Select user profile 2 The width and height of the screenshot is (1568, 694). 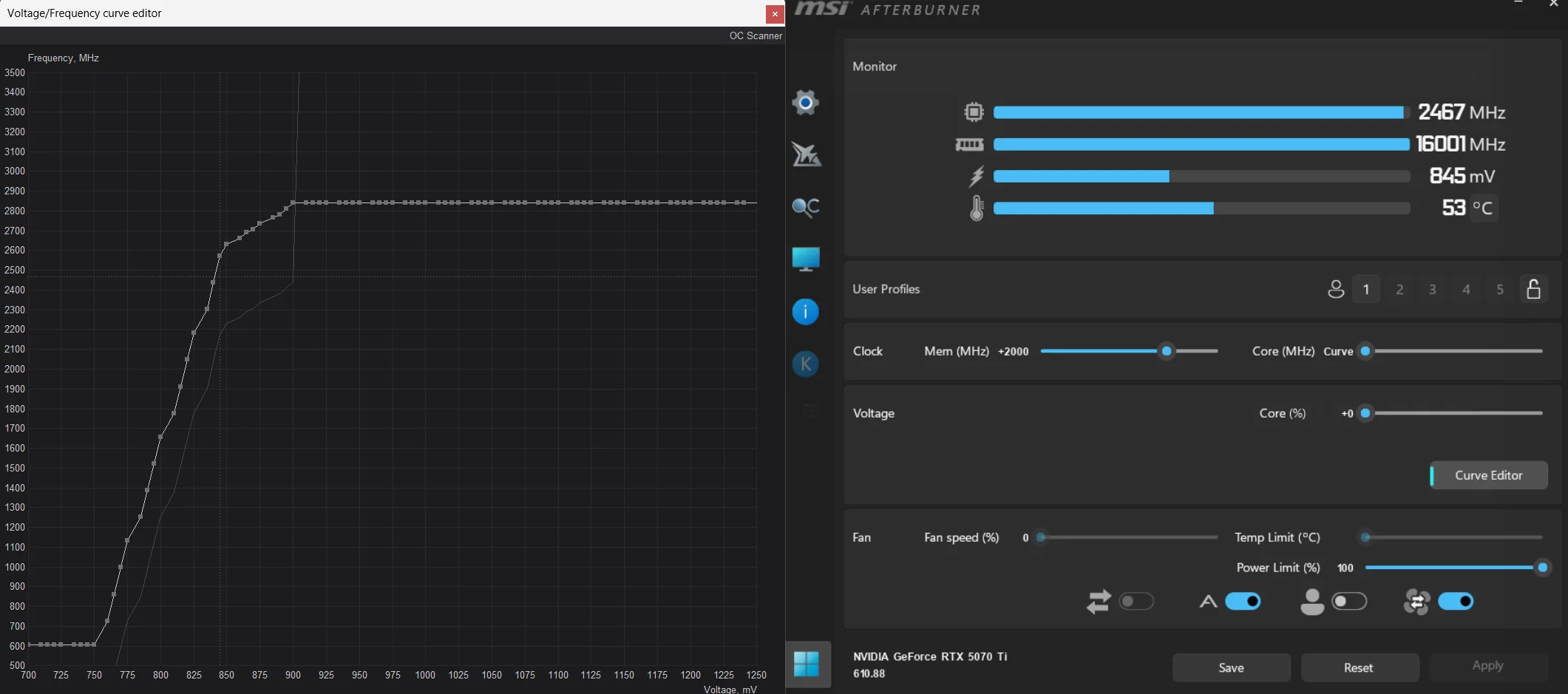tap(1399, 289)
